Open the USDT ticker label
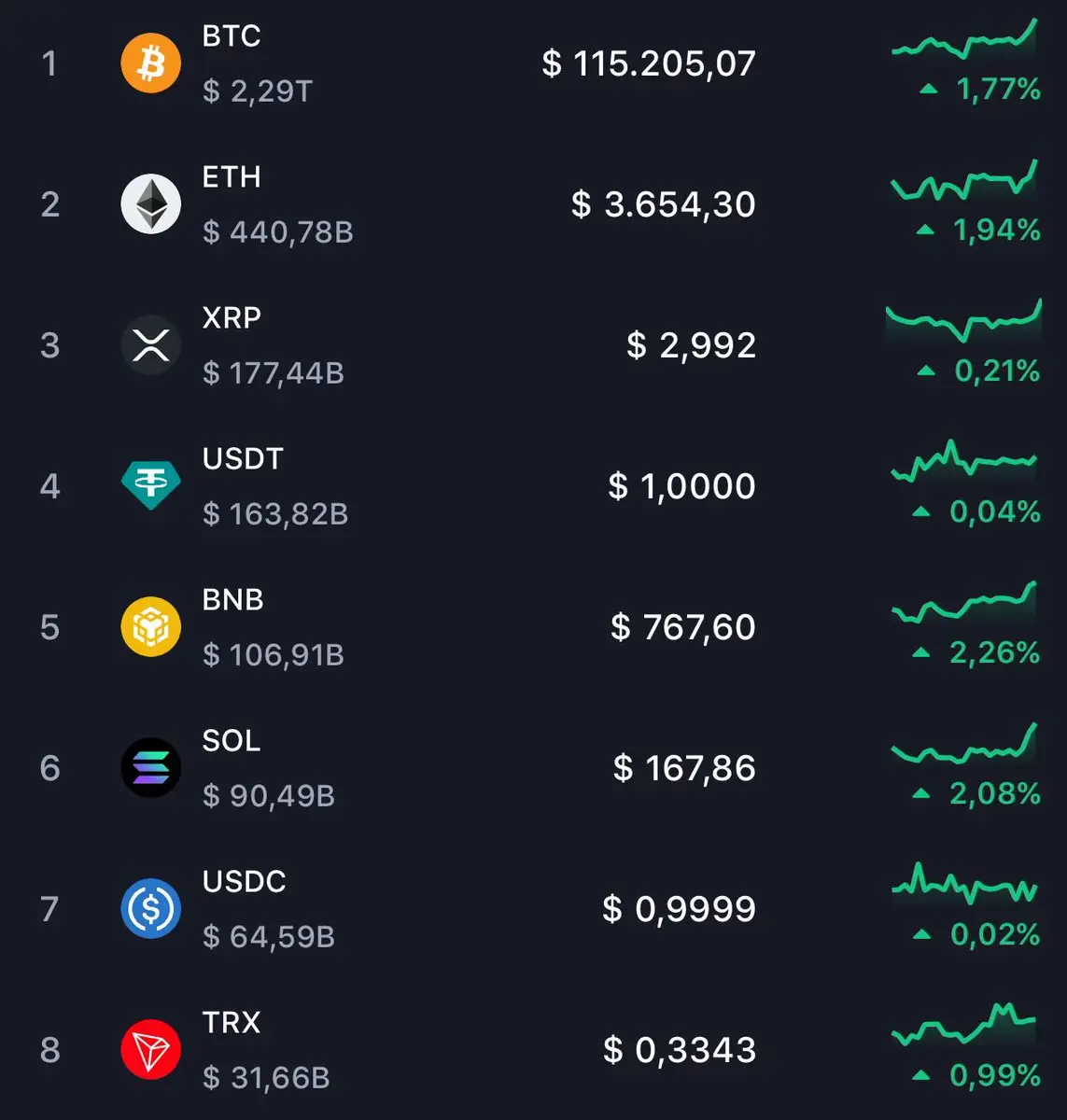Image resolution: width=1067 pixels, height=1120 pixels. tap(243, 458)
